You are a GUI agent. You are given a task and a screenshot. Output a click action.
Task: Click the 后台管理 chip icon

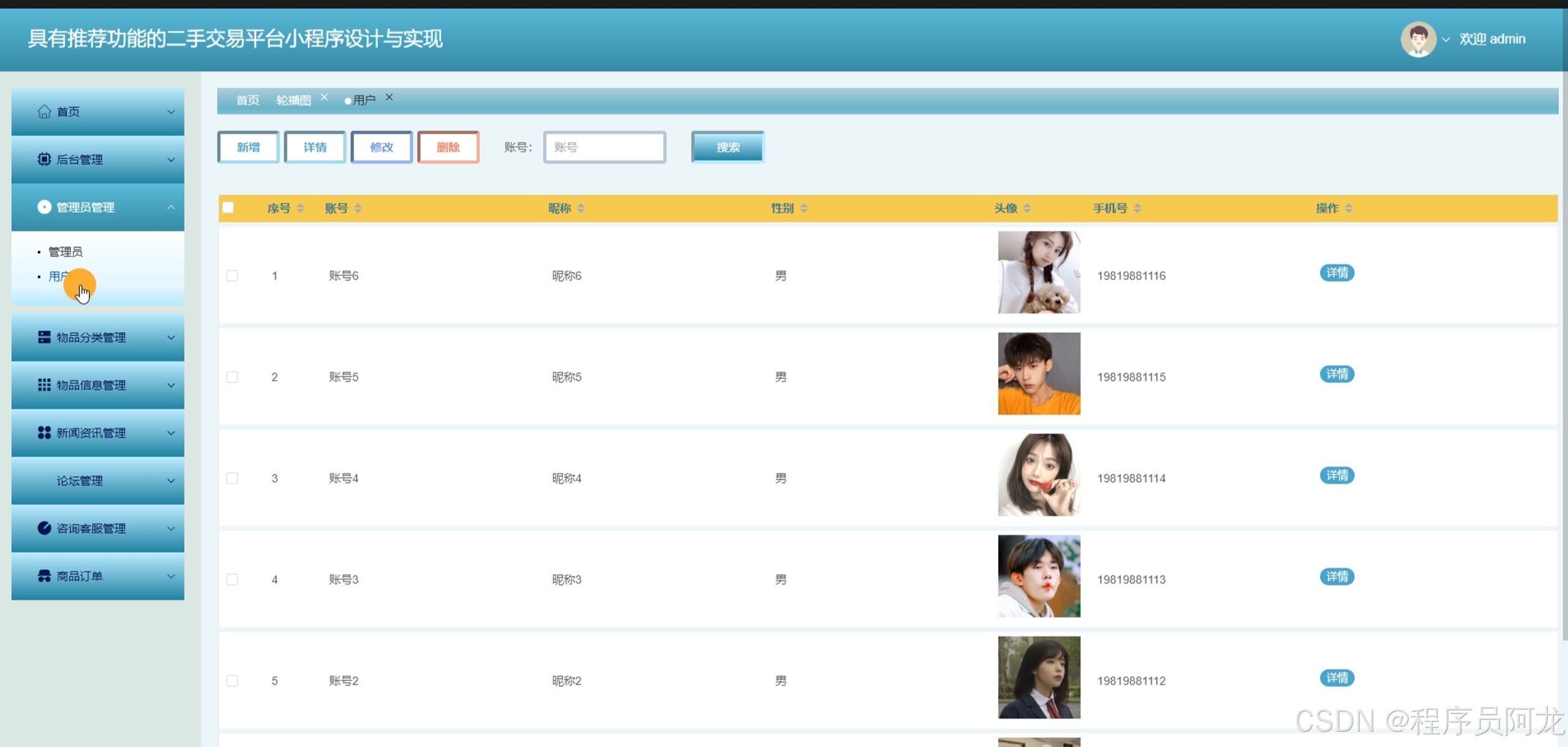click(x=44, y=159)
